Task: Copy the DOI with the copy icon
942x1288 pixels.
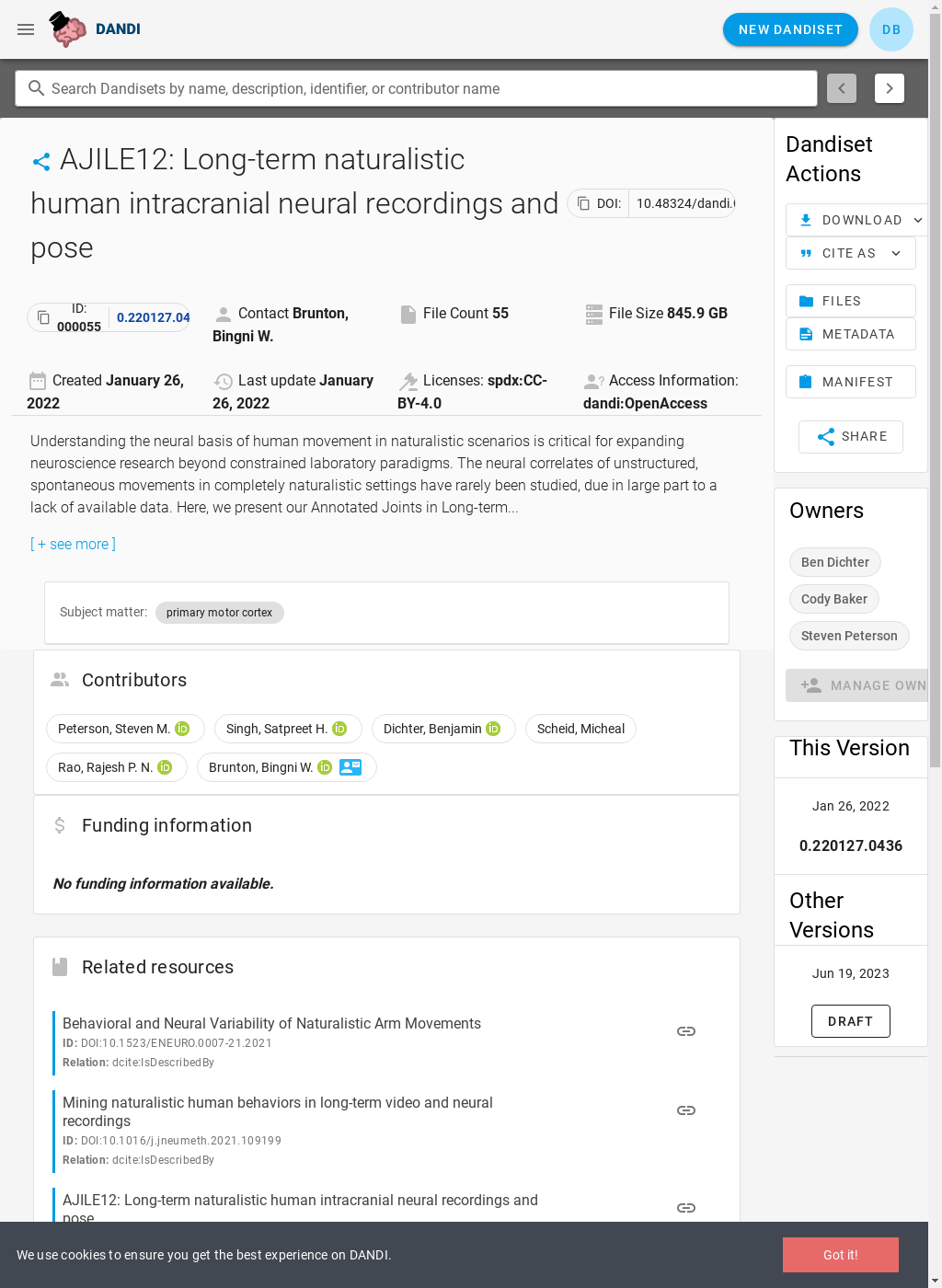Action: pyautogui.click(x=583, y=203)
